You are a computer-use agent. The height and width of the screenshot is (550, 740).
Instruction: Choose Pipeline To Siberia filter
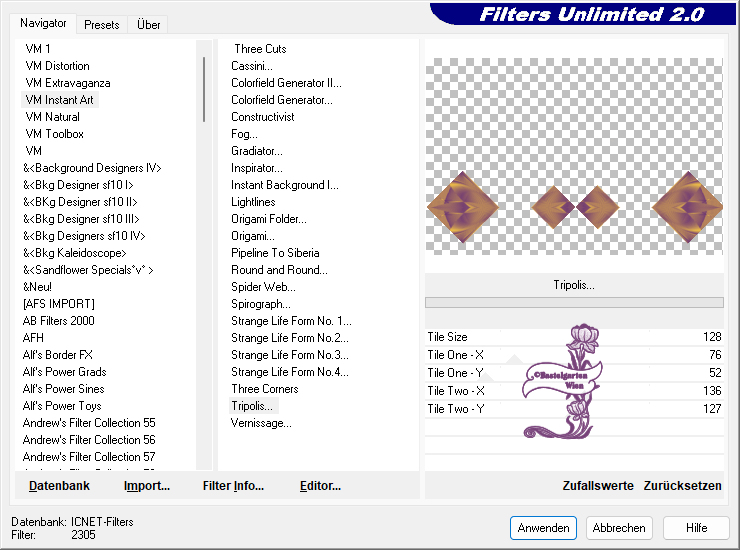[275, 253]
